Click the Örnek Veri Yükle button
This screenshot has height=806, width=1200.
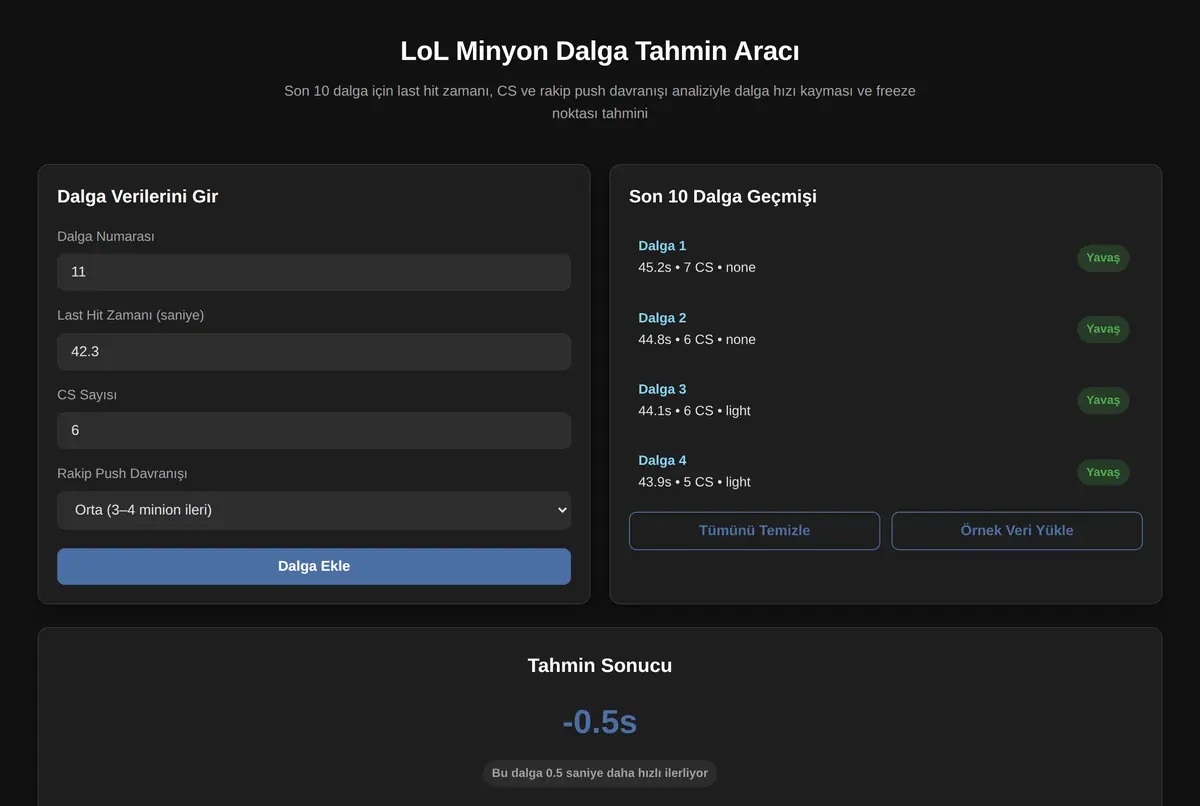[1017, 531]
